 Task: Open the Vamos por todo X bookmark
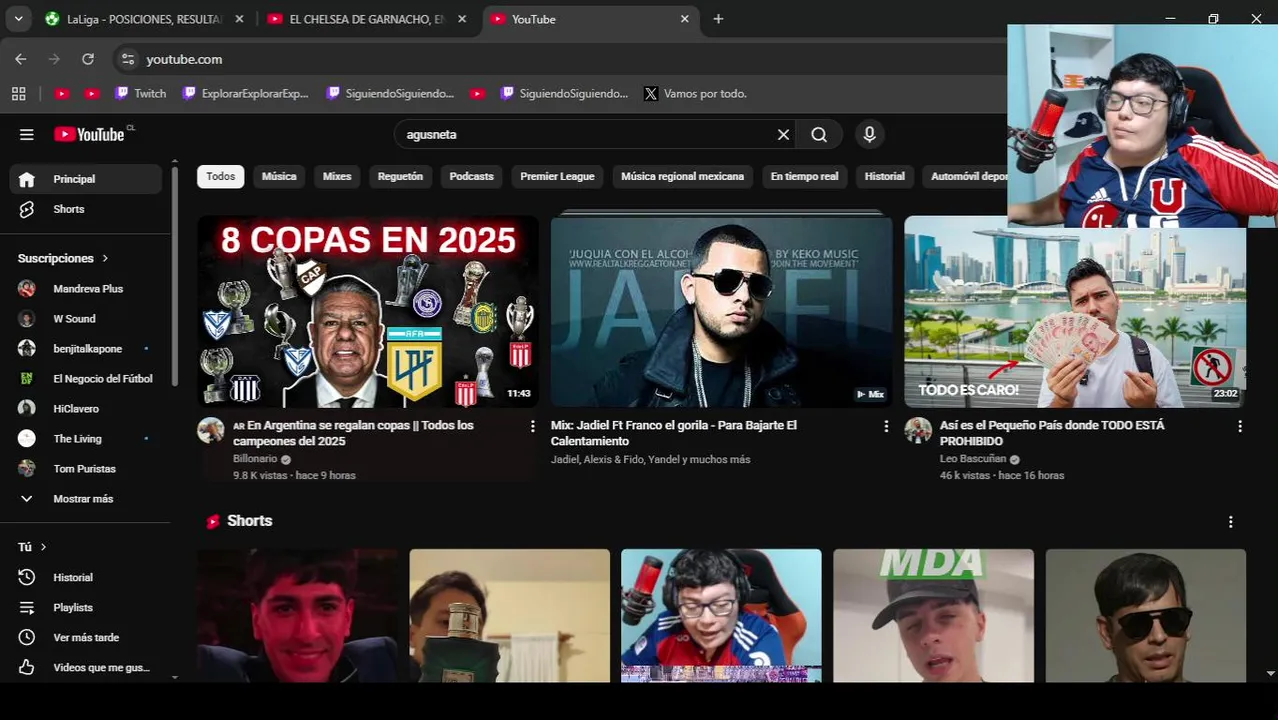(695, 93)
